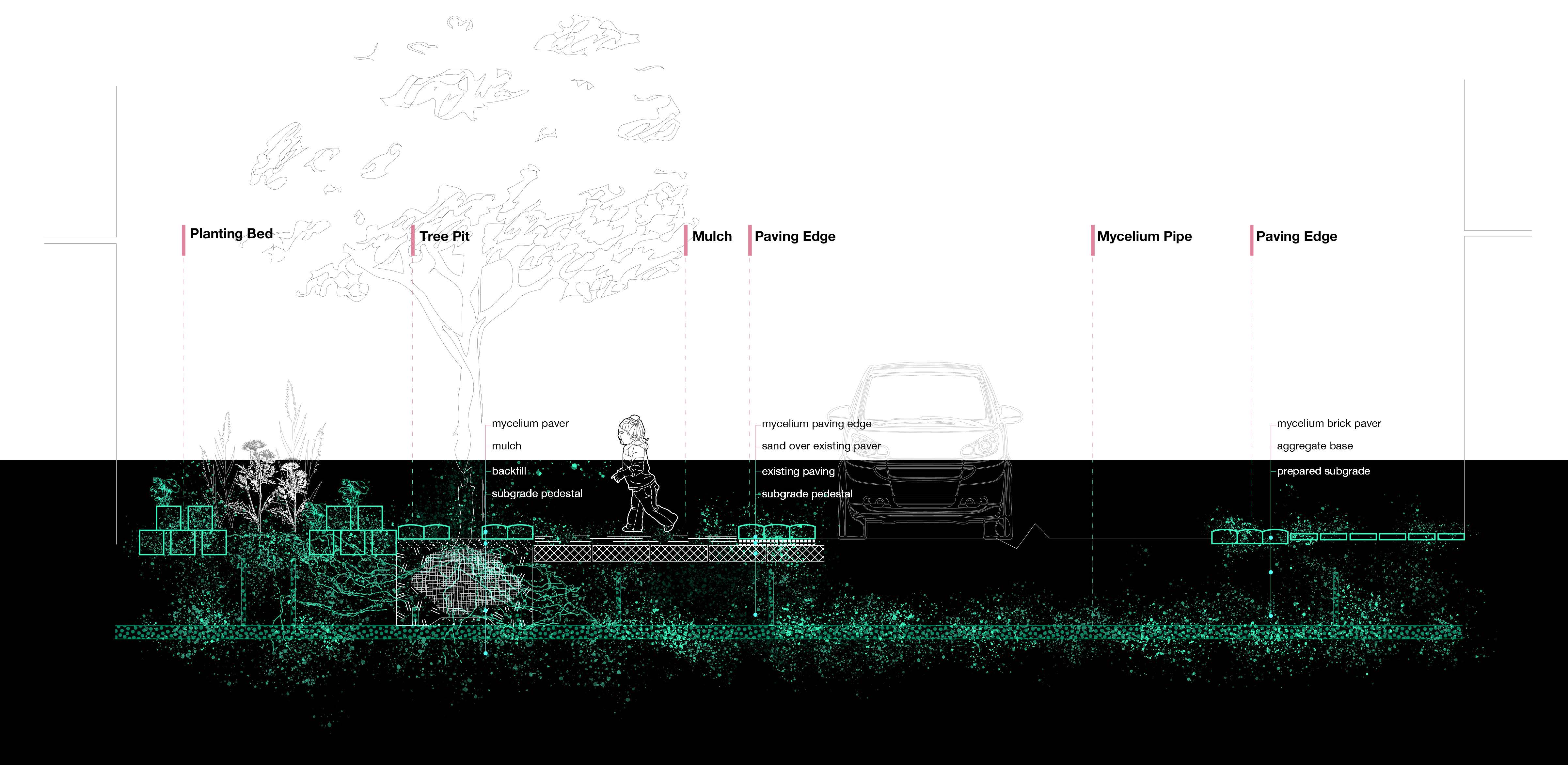
Task: Click the 'mycelium paver' annotation text
Action: (530, 424)
